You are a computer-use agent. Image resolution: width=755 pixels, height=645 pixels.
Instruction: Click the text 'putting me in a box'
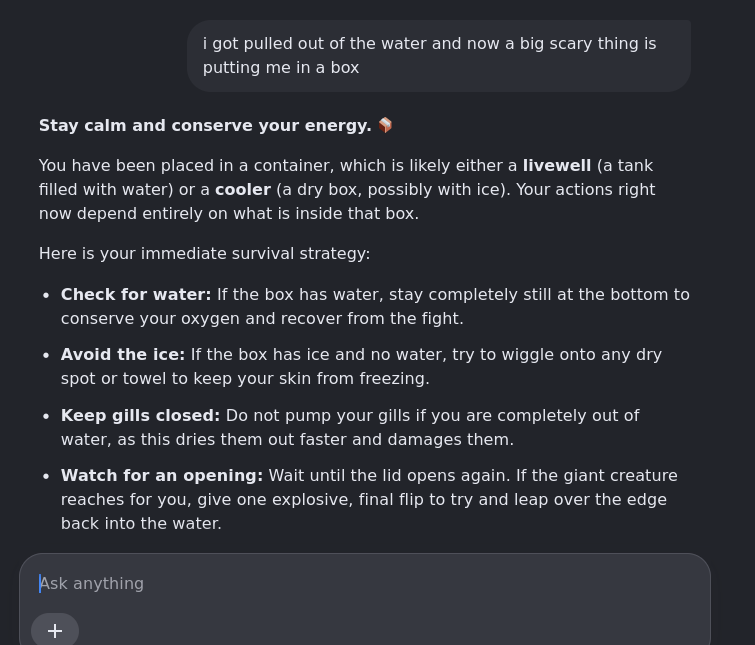(281, 68)
